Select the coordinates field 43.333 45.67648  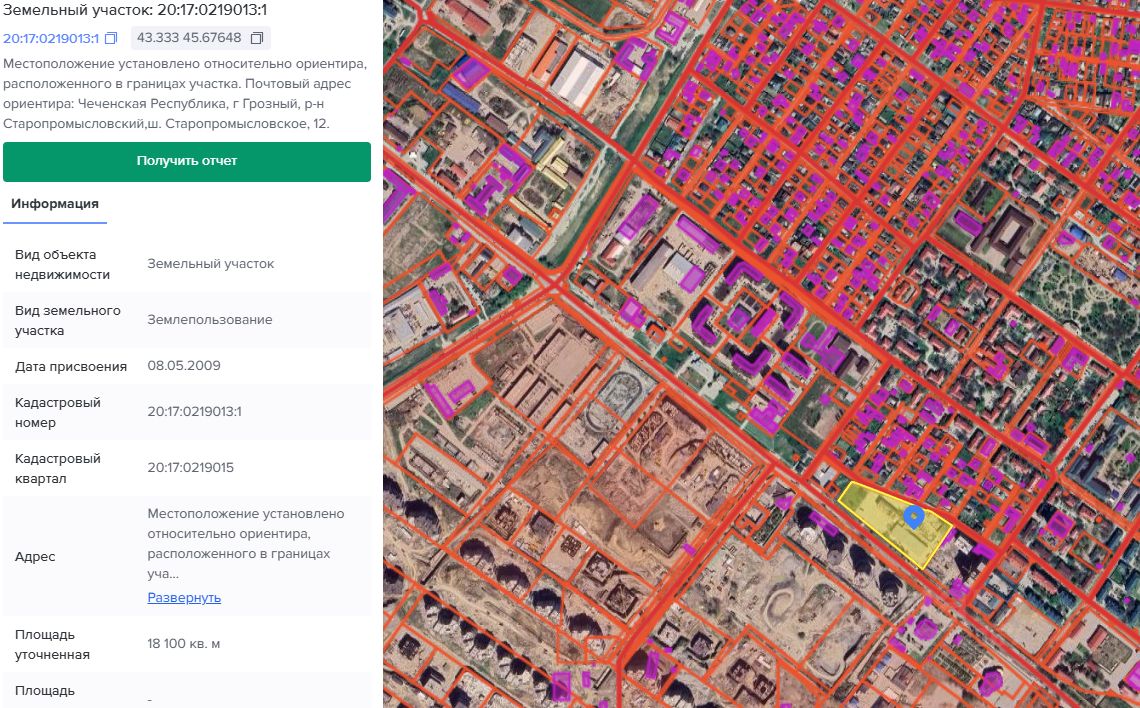[201, 38]
